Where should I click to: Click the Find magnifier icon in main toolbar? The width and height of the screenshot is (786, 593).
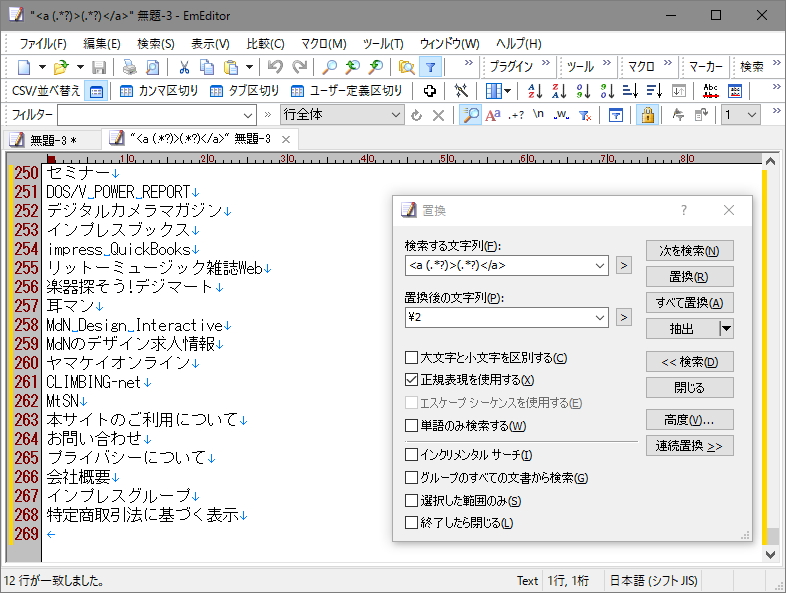[x=329, y=67]
